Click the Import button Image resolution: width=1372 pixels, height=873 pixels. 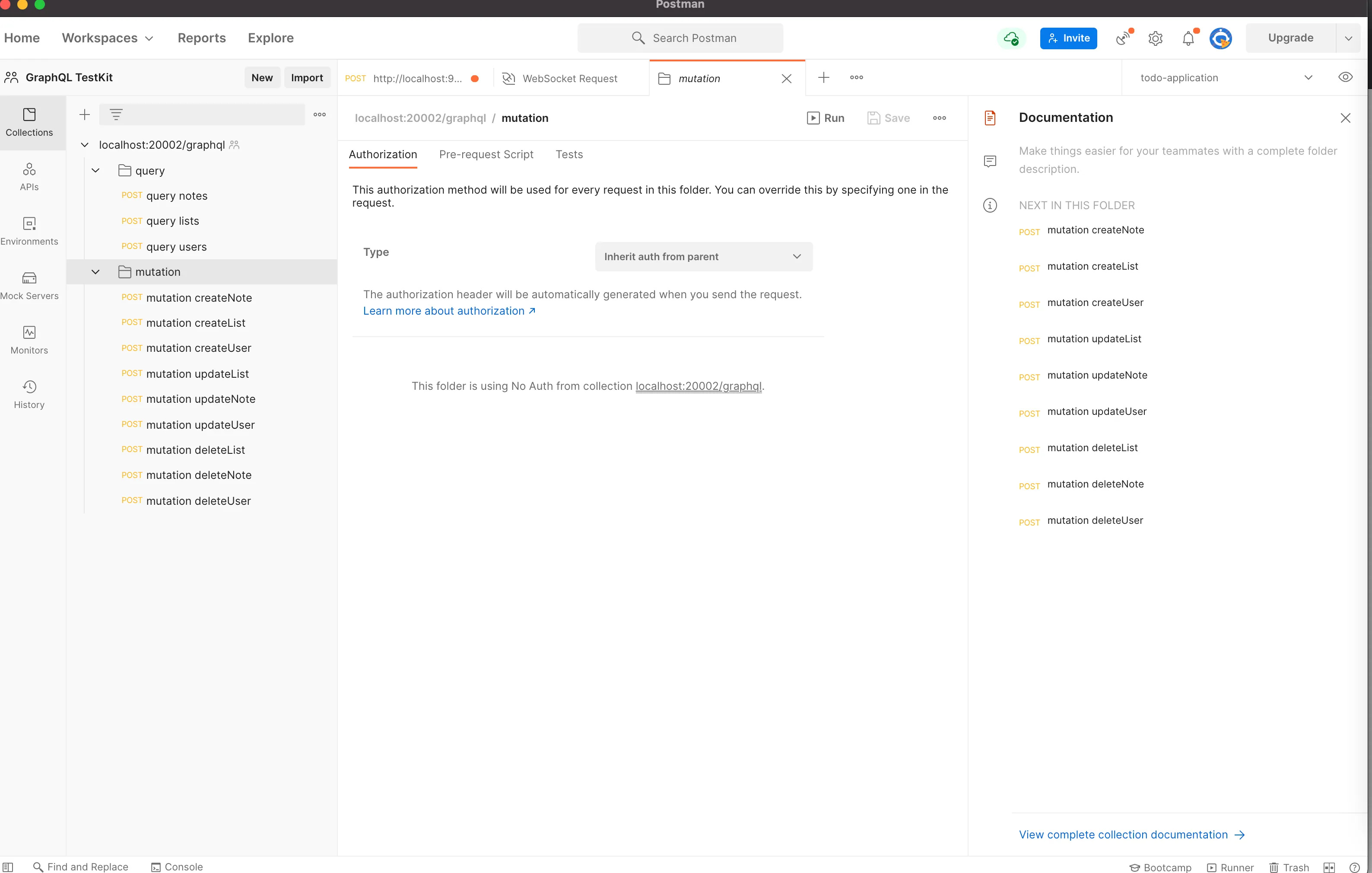307,77
